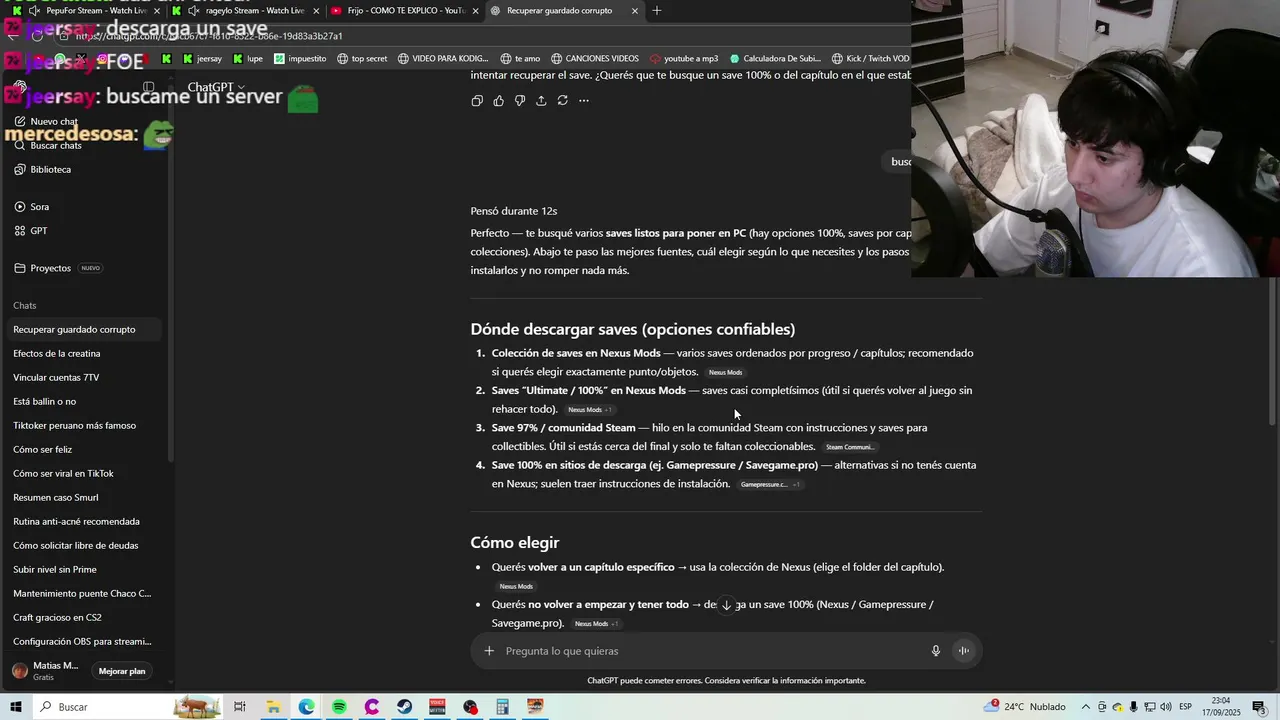Open File Explorer from the taskbar
Viewport: 1280px width, 720px height.
tap(273, 707)
